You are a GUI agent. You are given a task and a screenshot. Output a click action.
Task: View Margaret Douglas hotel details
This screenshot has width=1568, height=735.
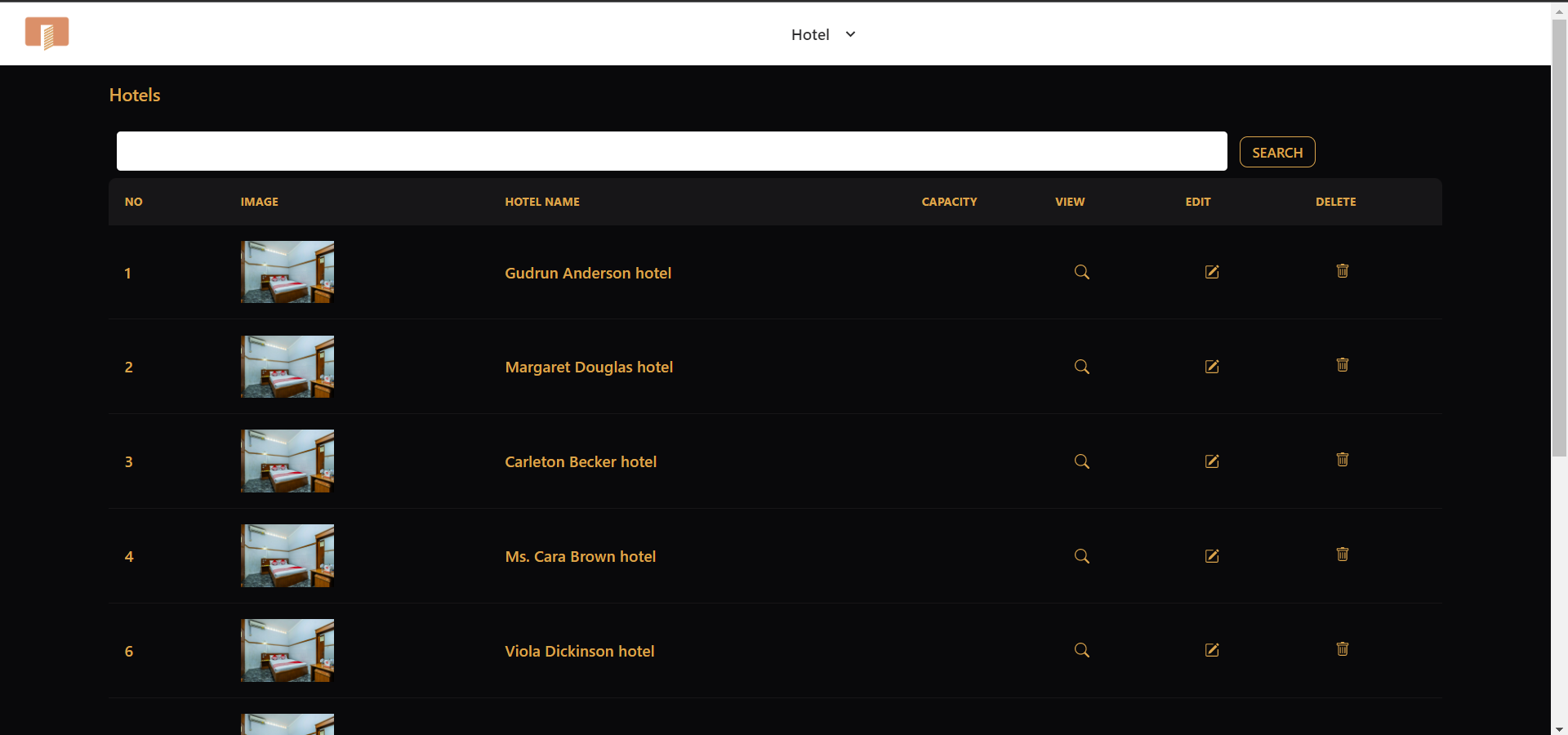1081,367
